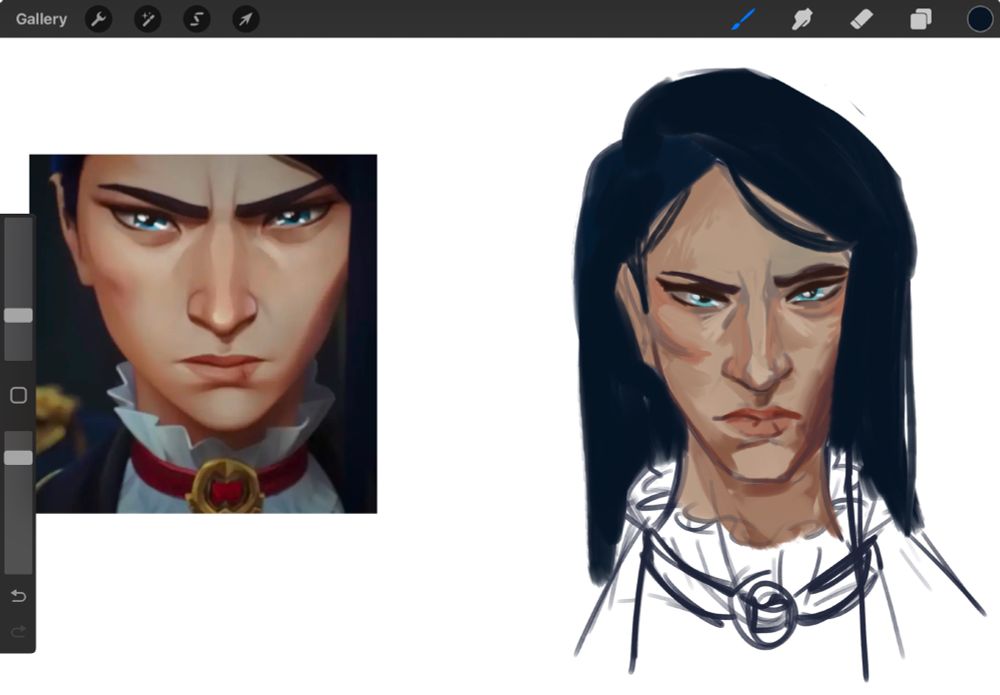This screenshot has height=695, width=1000.
Task: Open the Actions wrench menu
Action: point(99,19)
